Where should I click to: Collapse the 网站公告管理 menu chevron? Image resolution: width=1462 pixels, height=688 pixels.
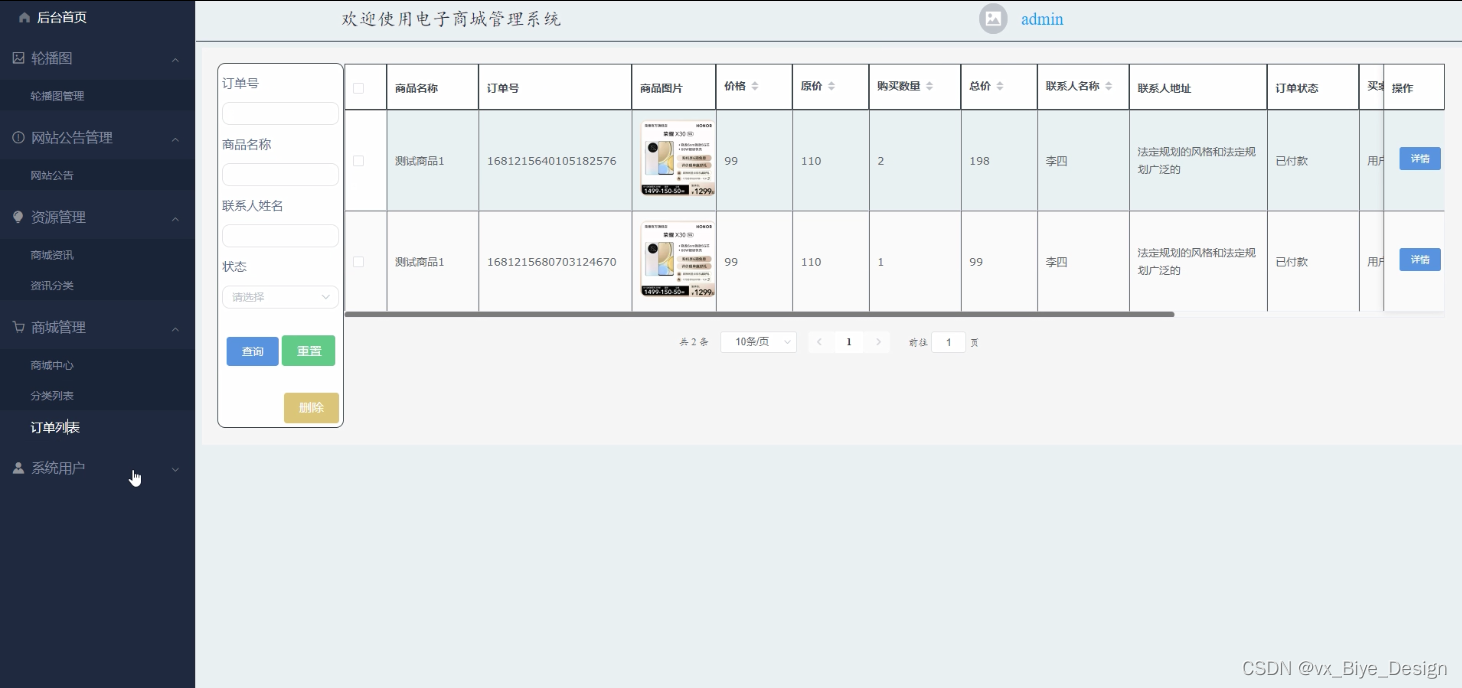tap(175, 139)
